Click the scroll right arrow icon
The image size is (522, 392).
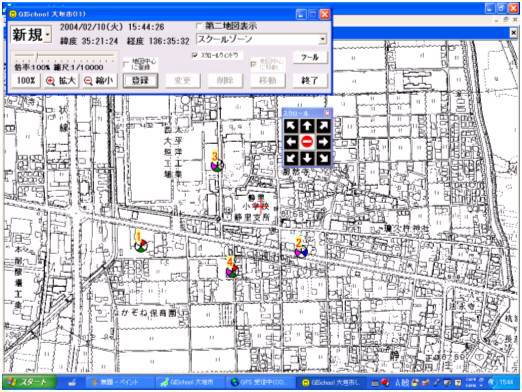pos(323,142)
